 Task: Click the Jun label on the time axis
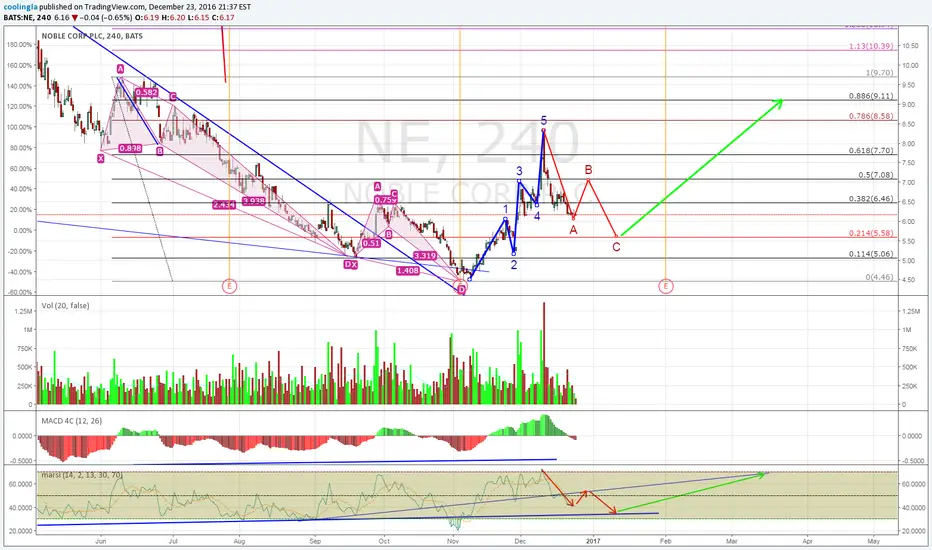tap(100, 541)
